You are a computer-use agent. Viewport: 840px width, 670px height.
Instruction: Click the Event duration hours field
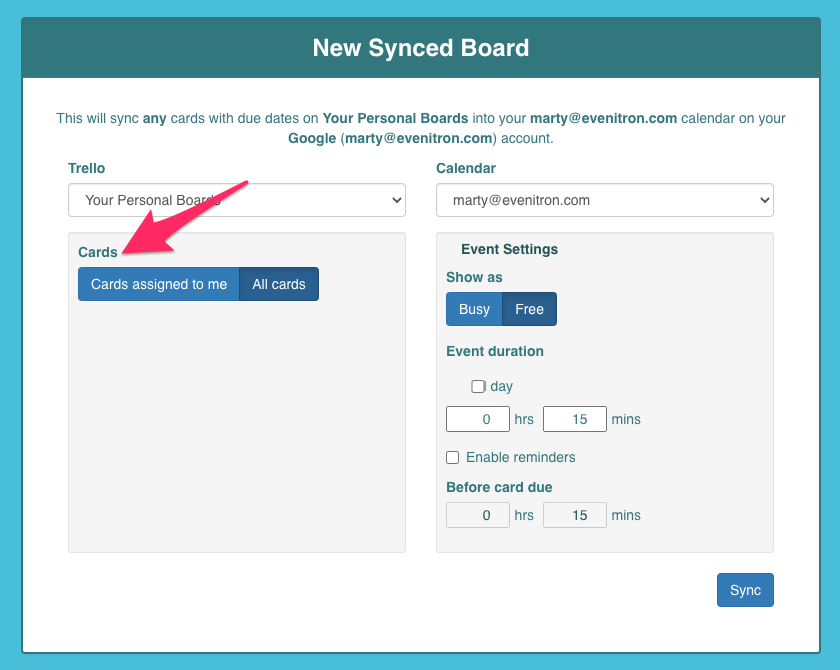coord(478,419)
